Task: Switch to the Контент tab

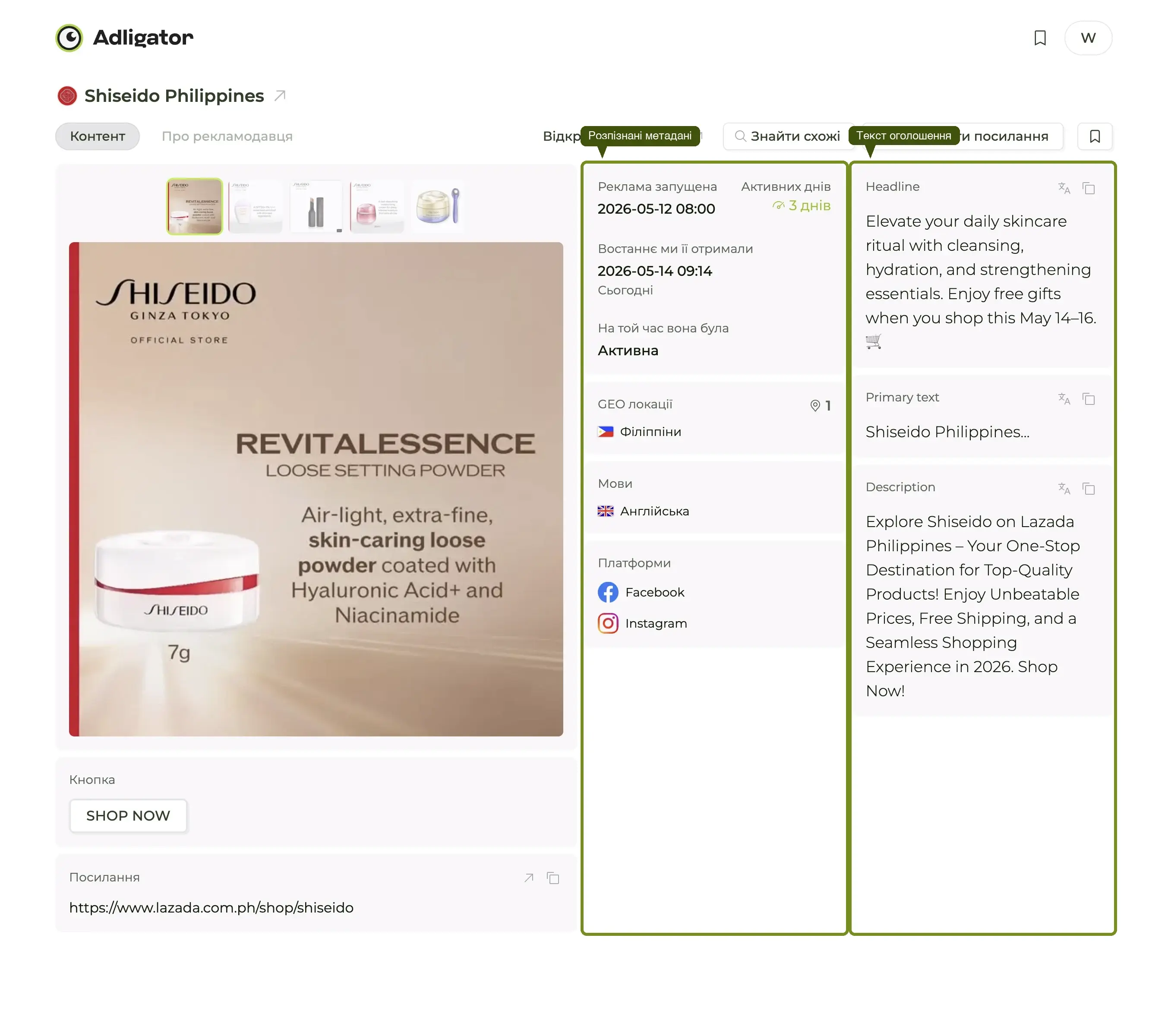Action: (98, 136)
